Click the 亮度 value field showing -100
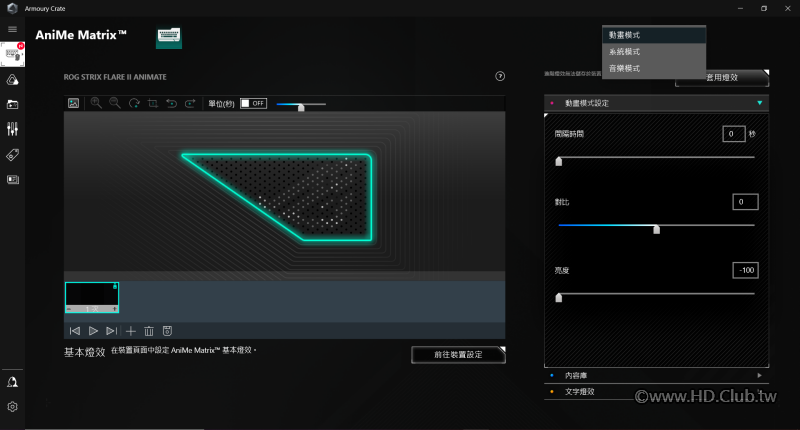Viewport: 800px width, 430px height. point(745,270)
